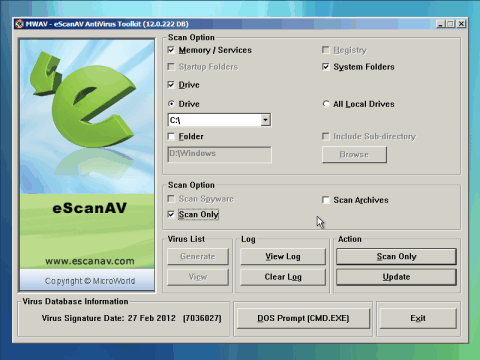Uncheck the Scan Only checkbox
Image resolution: width=480 pixels, height=360 pixels.
(x=171, y=214)
